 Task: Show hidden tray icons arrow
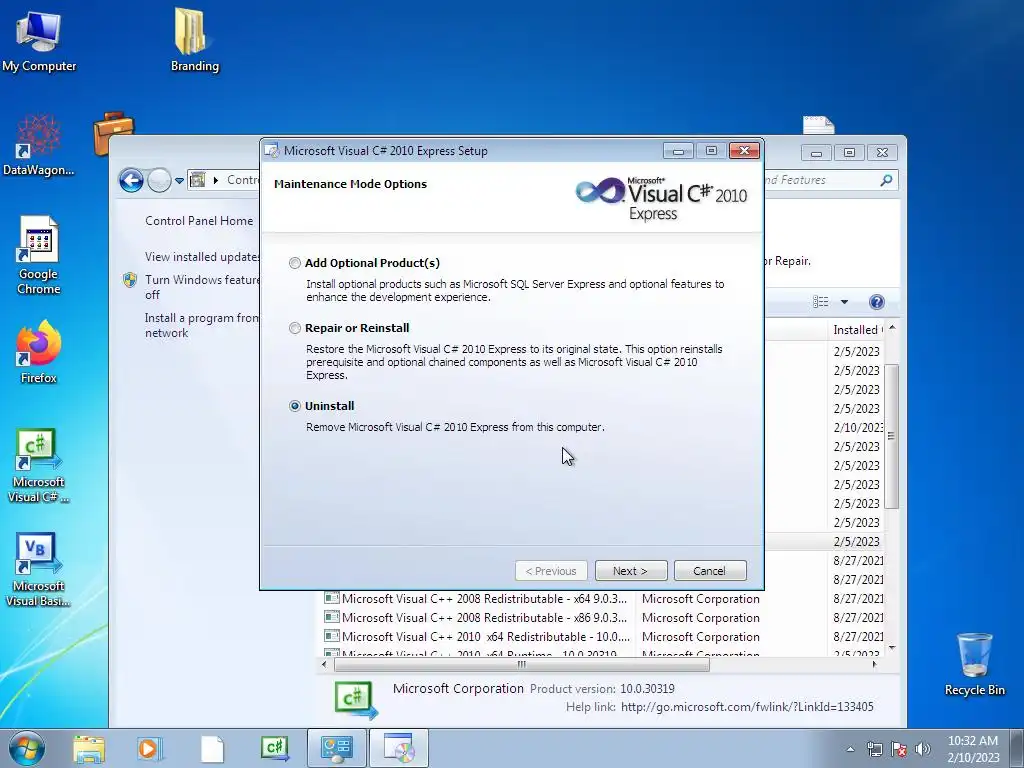click(x=850, y=749)
